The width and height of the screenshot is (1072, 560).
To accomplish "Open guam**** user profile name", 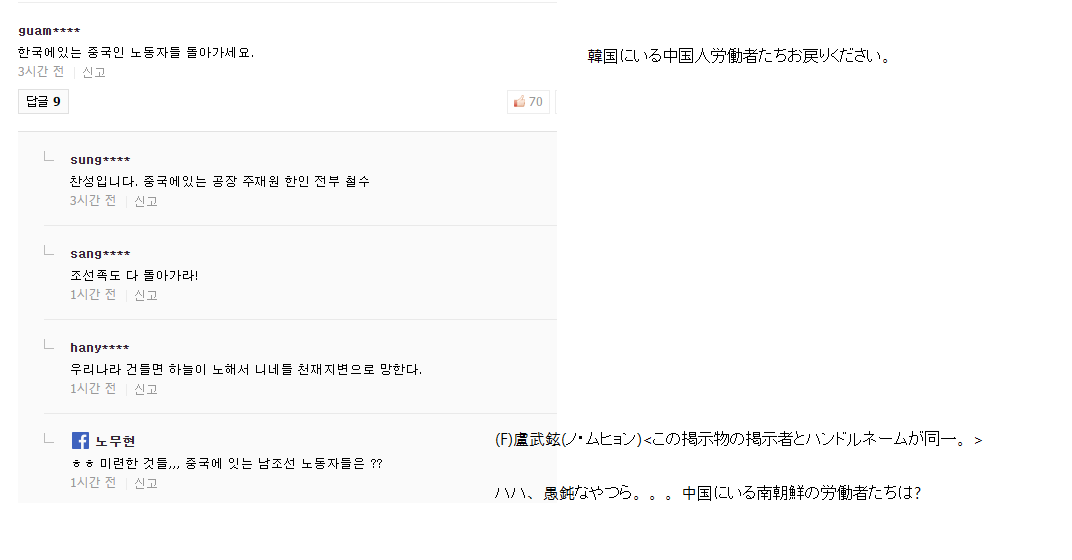I will 49,31.
